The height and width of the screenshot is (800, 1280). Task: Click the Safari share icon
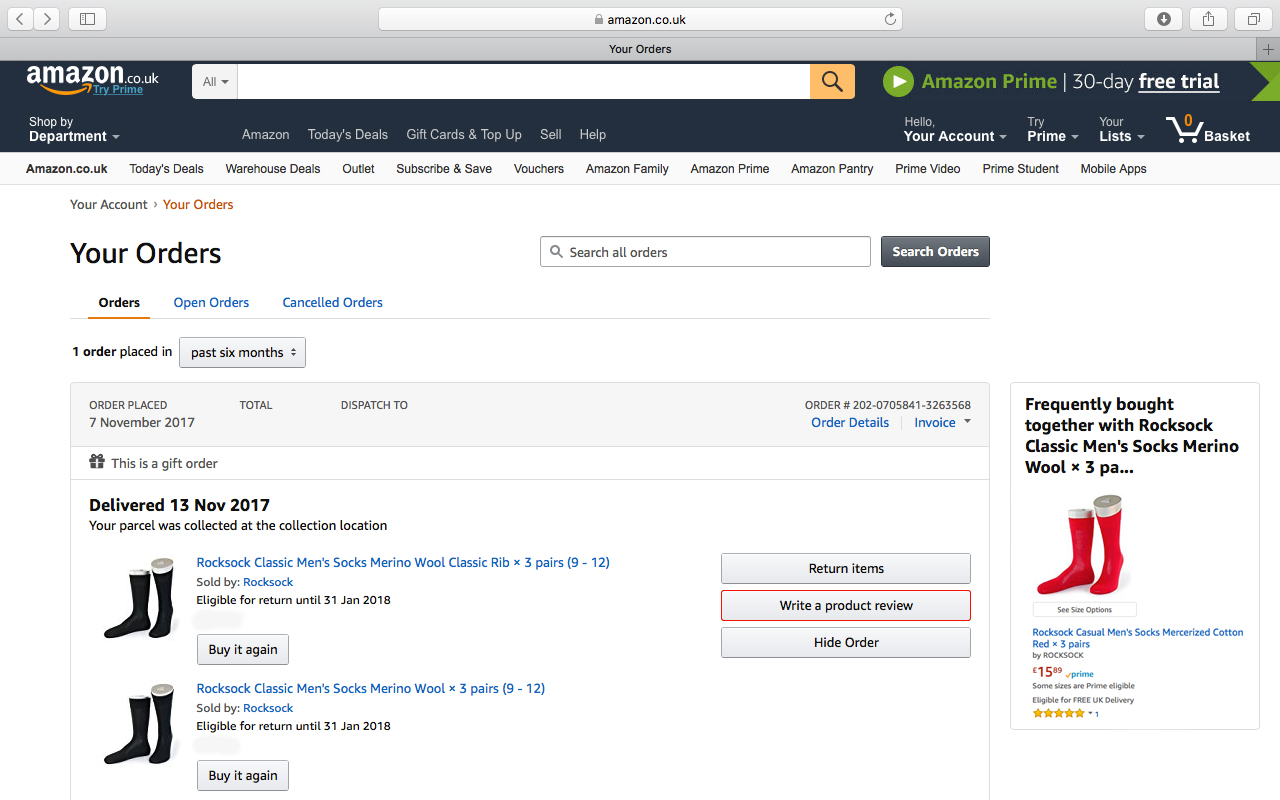click(1208, 19)
